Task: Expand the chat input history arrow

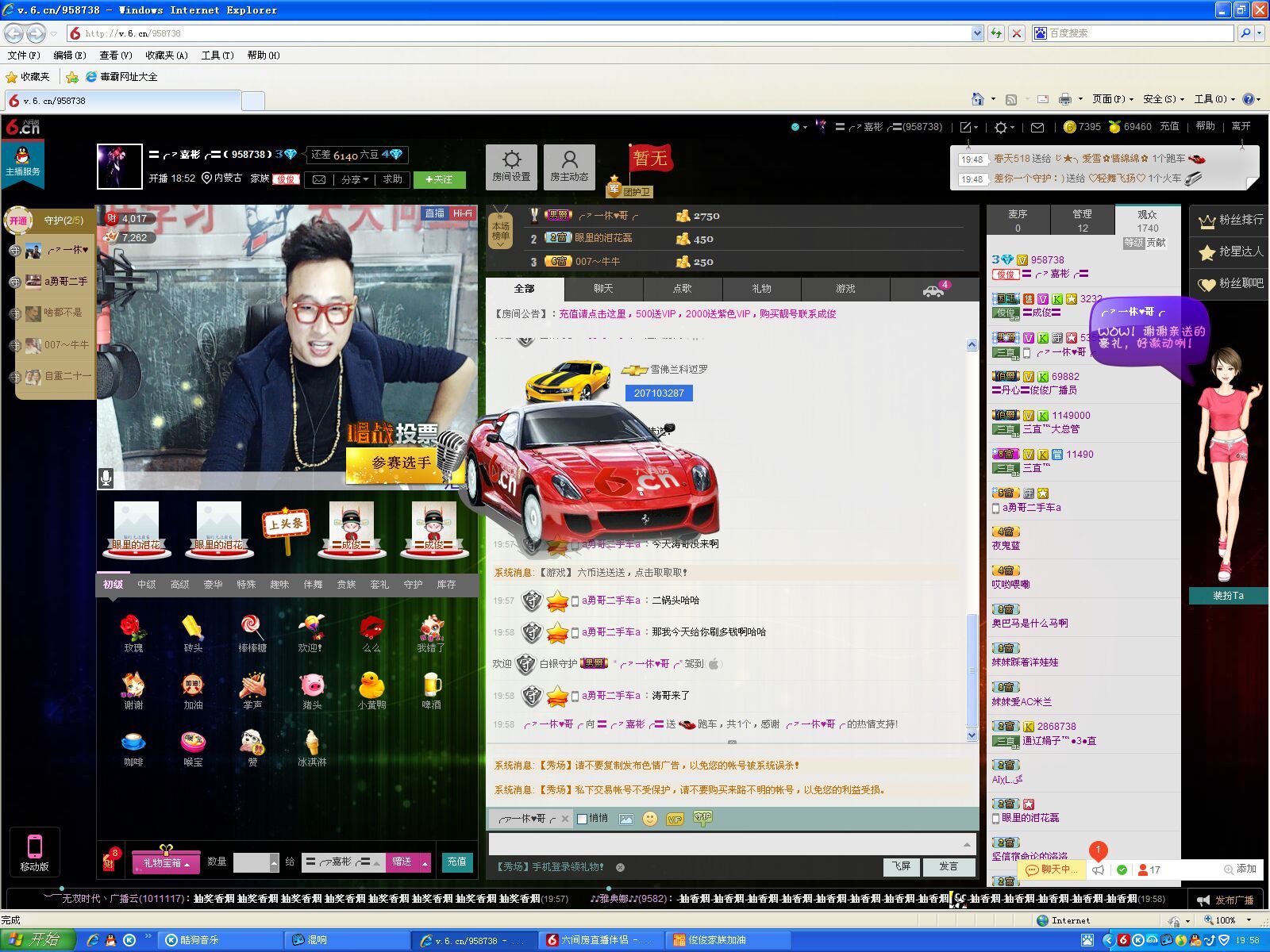Action: 967,844
